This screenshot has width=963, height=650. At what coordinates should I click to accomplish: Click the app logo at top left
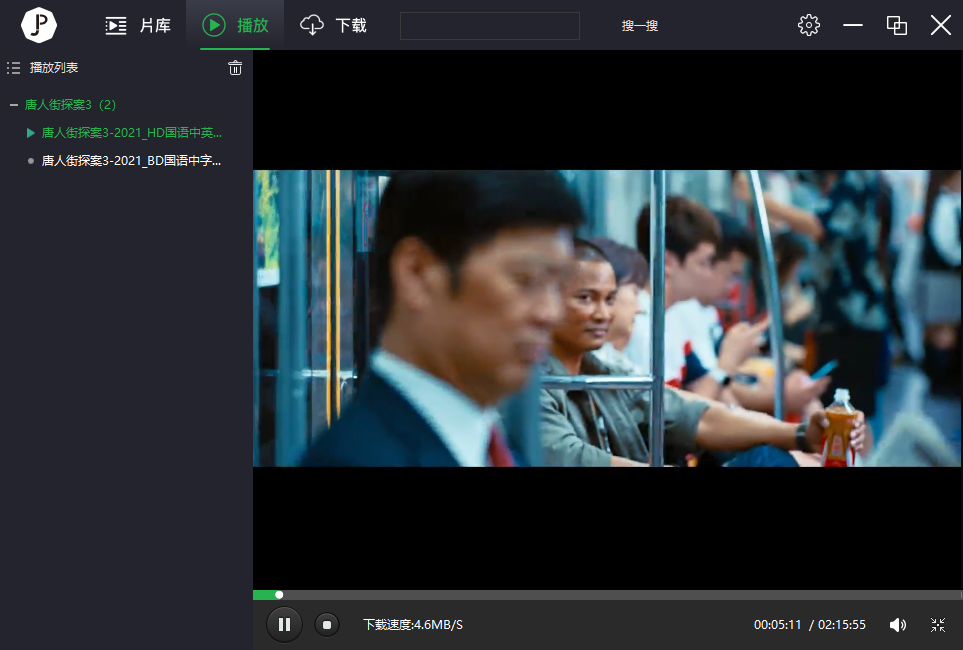tap(39, 25)
